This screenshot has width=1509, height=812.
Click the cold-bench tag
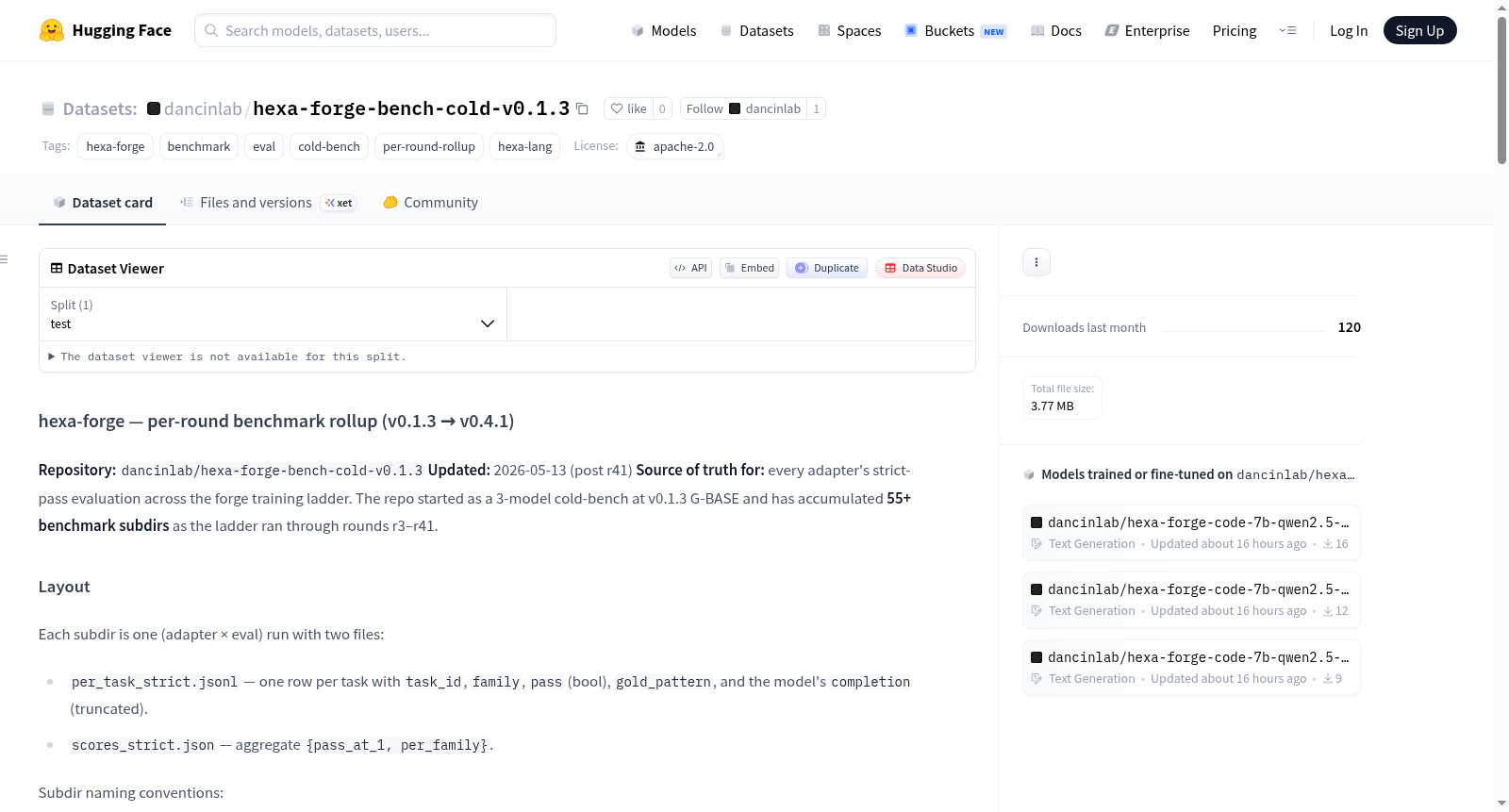(329, 146)
